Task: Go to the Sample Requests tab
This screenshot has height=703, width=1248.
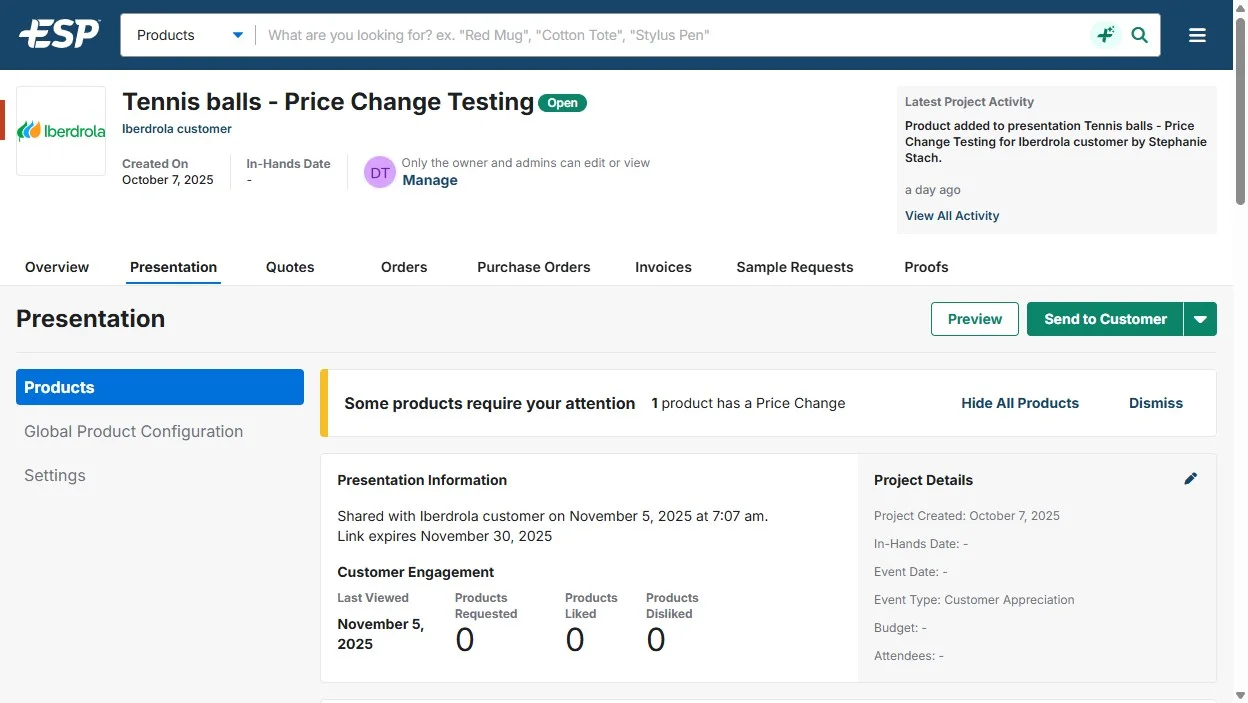Action: [794, 267]
